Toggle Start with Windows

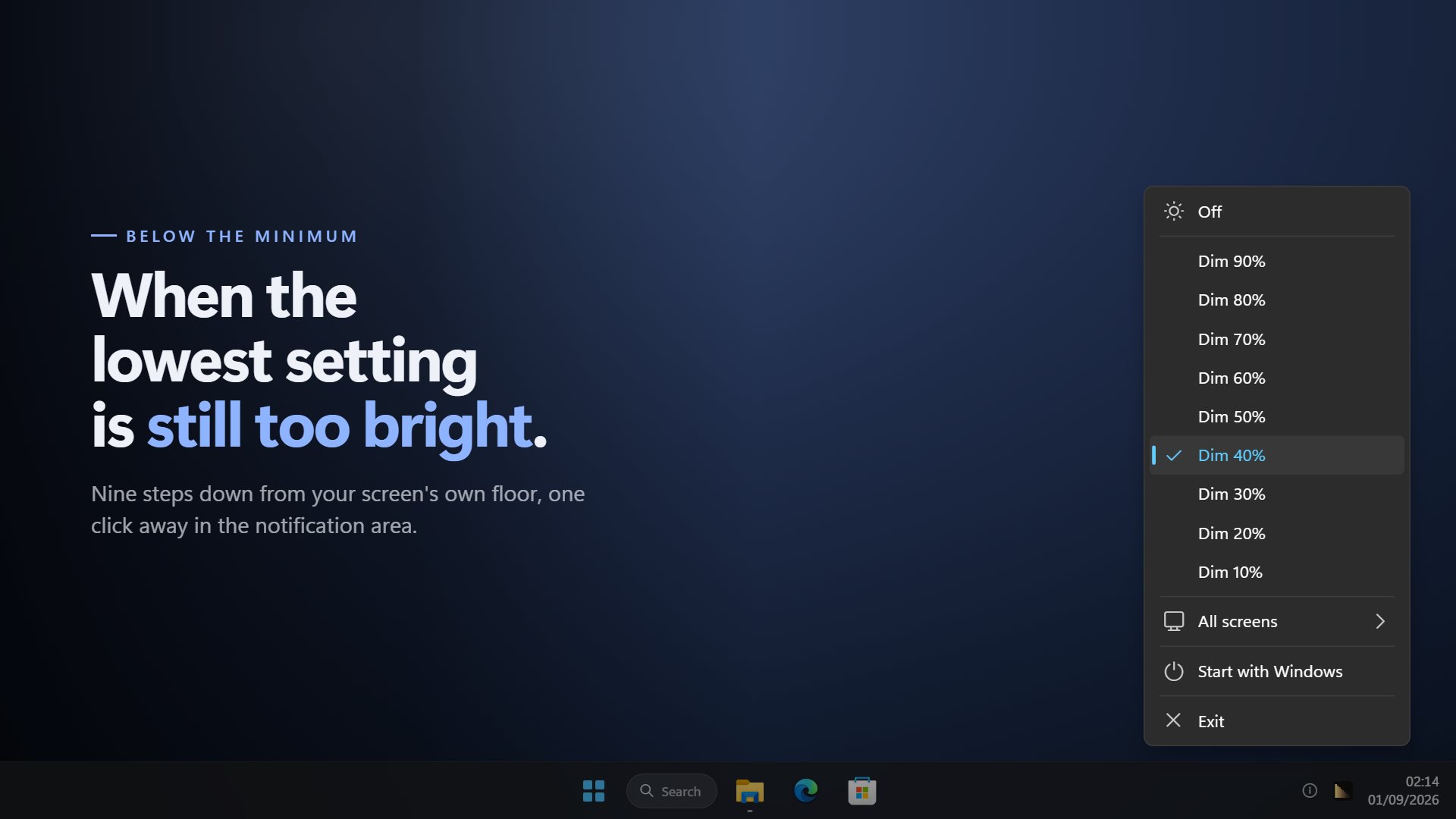1277,671
